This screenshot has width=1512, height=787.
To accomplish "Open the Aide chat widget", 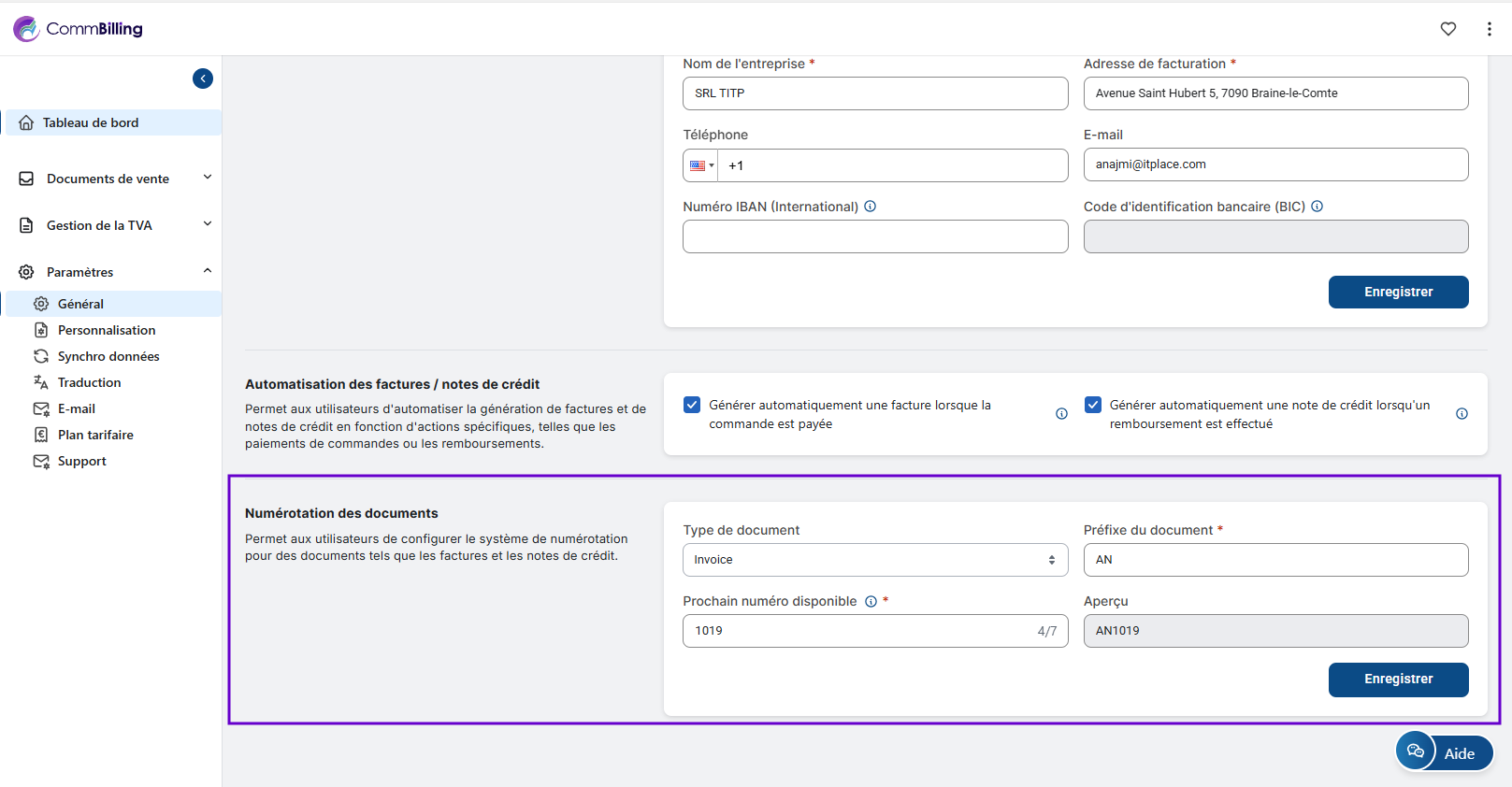I will pyautogui.click(x=1444, y=752).
